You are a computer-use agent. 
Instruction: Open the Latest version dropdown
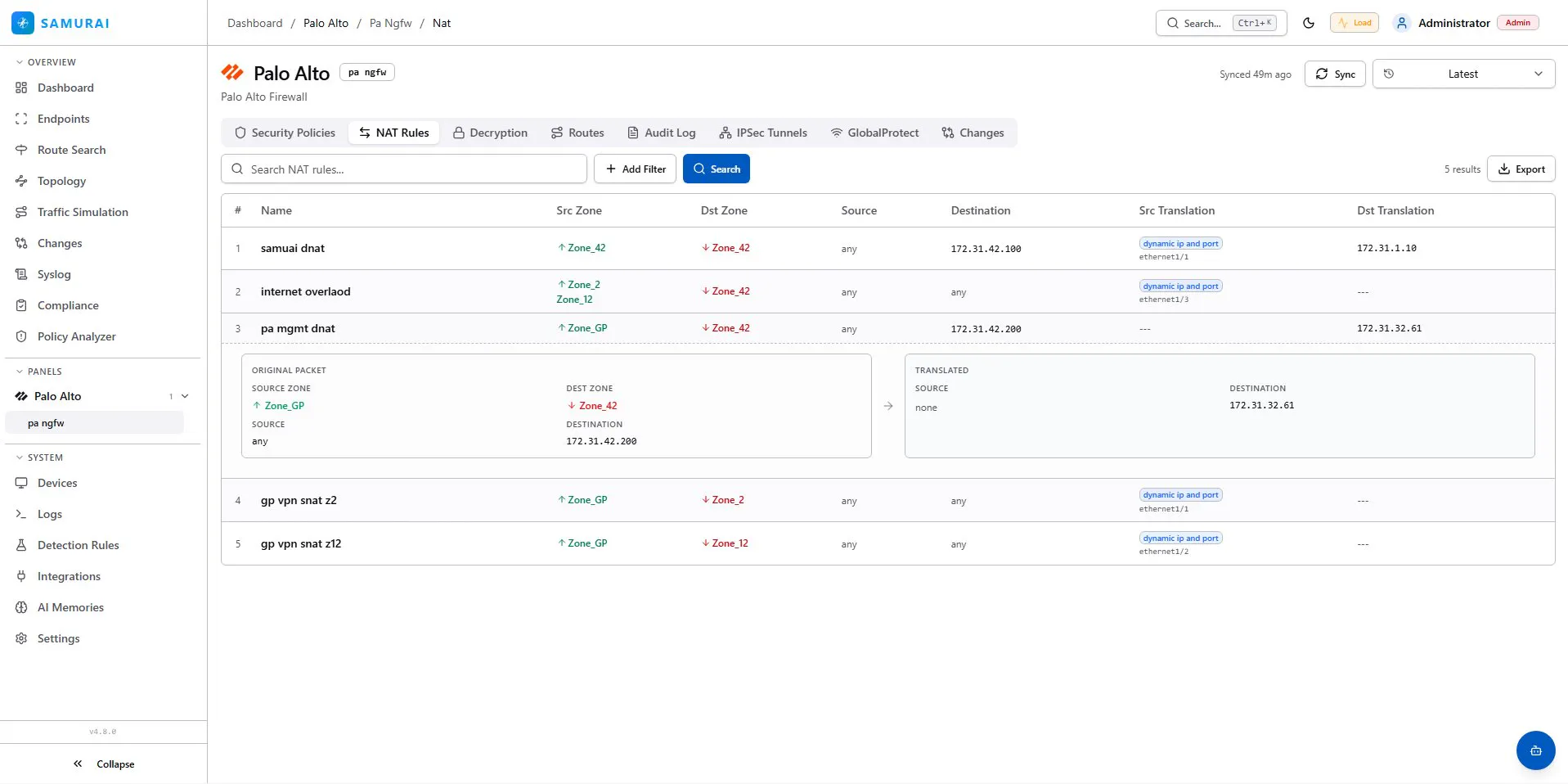(1463, 74)
